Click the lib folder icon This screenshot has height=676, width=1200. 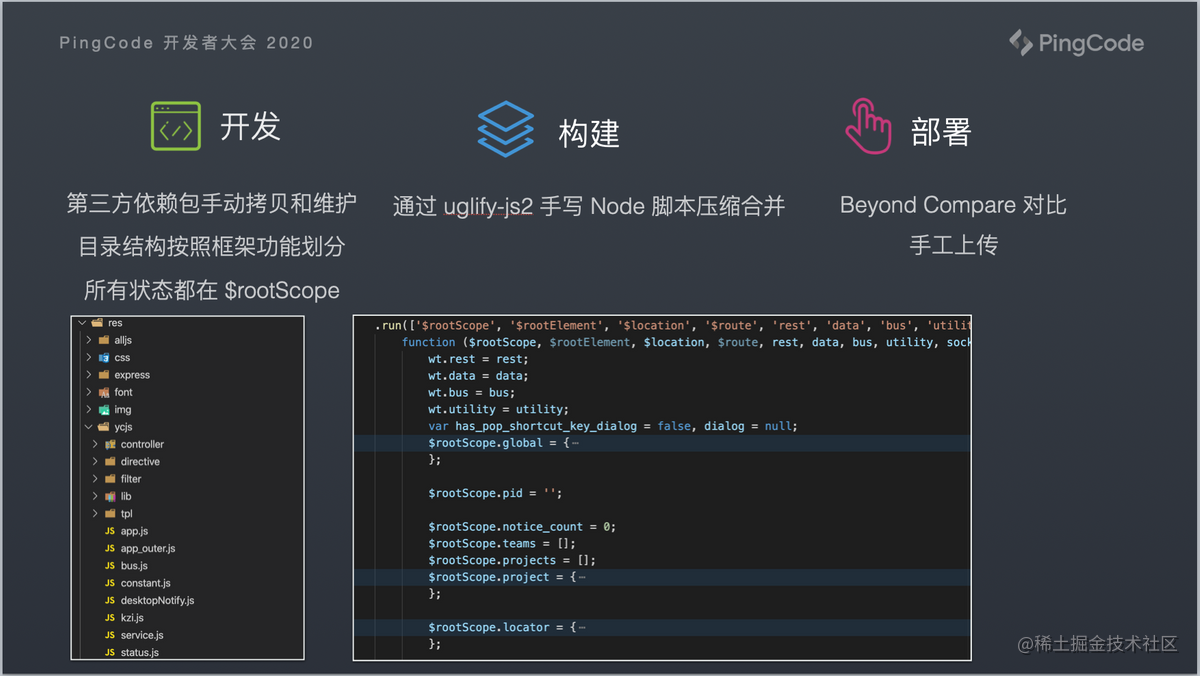click(110, 496)
